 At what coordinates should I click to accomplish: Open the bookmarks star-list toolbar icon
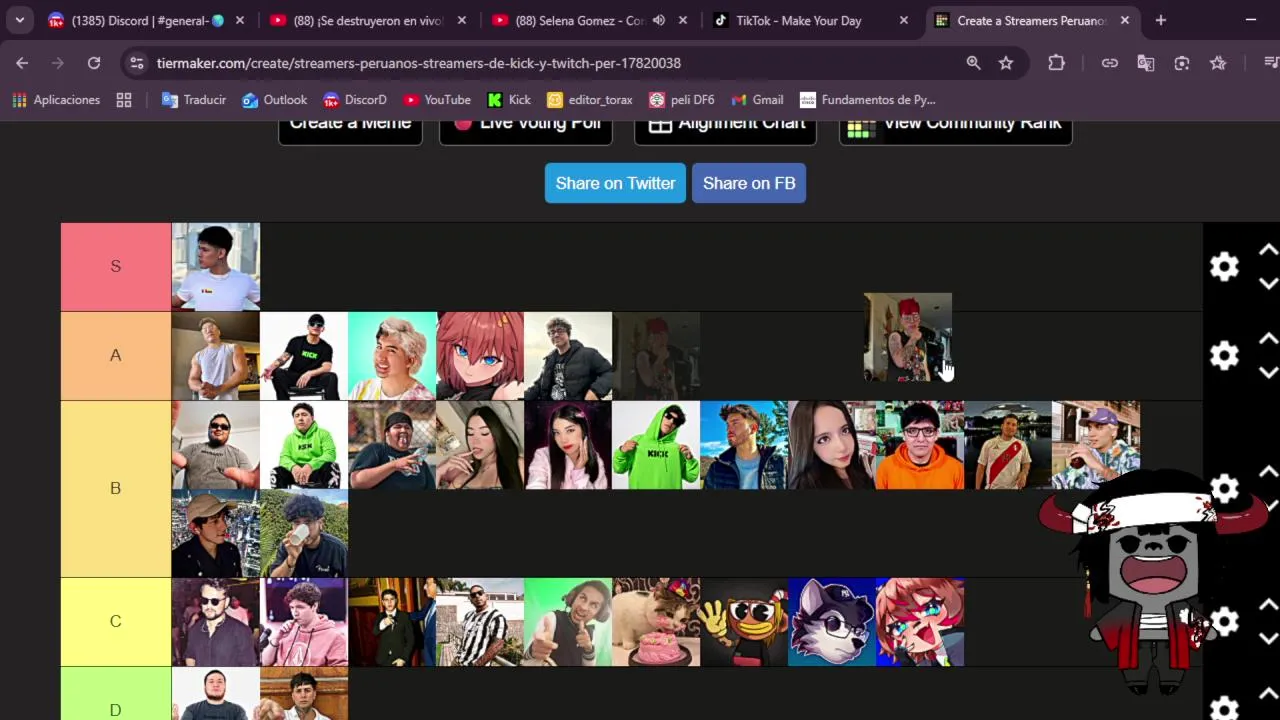coord(1218,63)
